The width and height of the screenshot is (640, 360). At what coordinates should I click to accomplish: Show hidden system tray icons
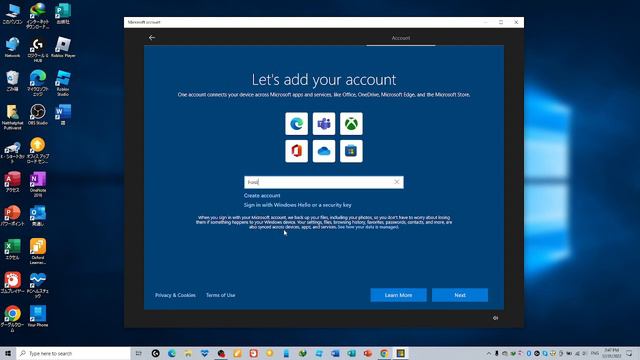pyautogui.click(x=489, y=353)
